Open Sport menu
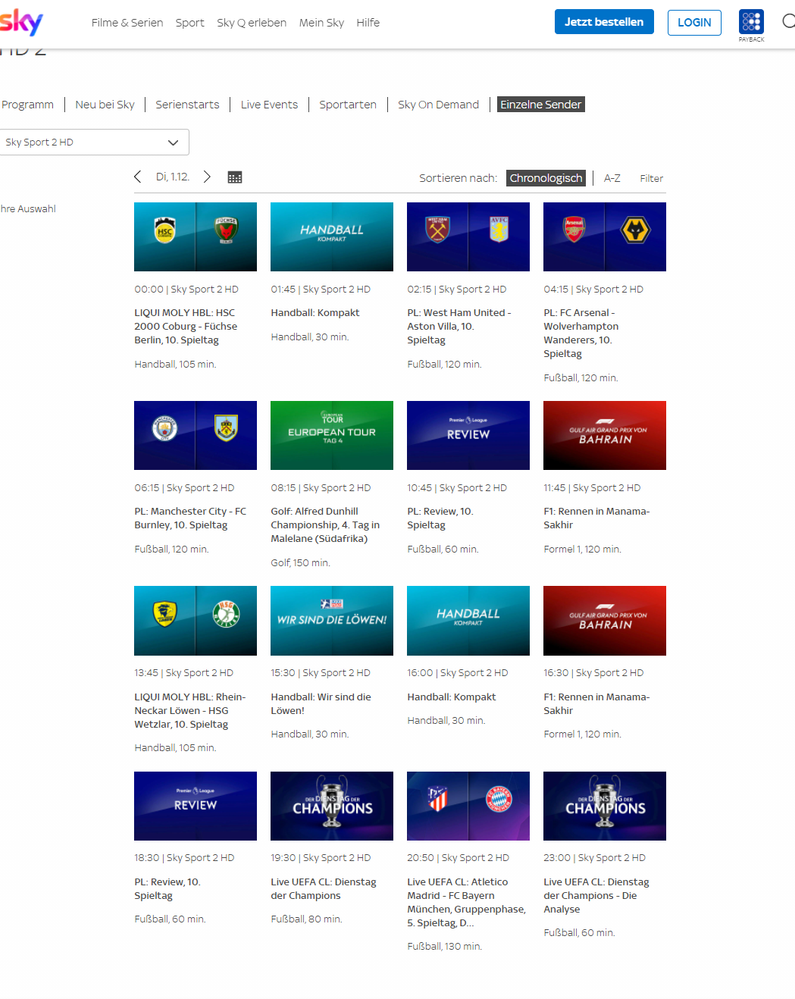The height and width of the screenshot is (999, 795). [190, 23]
